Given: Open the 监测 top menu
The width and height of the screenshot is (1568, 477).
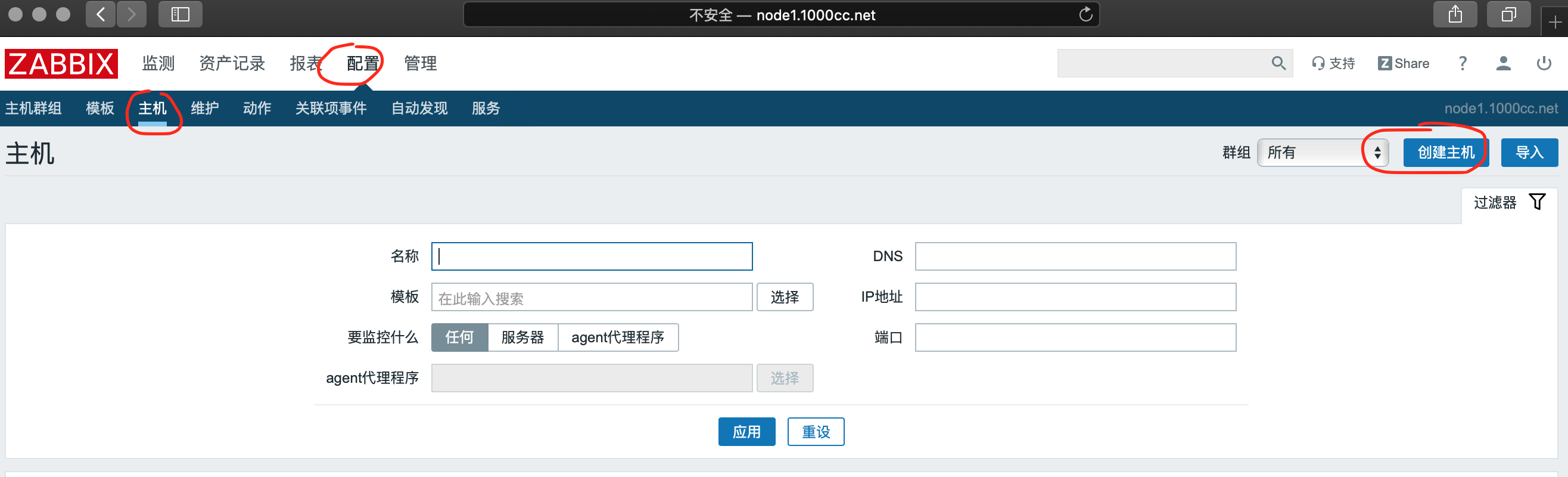Looking at the screenshot, I should click(158, 63).
